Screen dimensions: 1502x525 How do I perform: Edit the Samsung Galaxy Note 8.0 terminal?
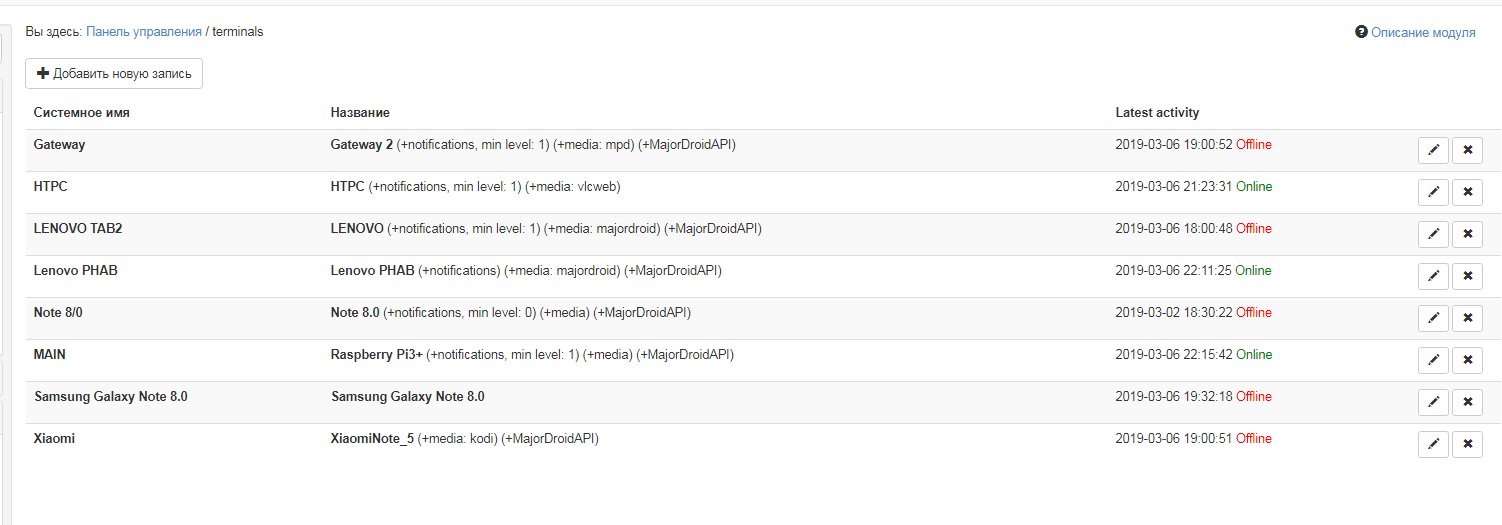1433,402
